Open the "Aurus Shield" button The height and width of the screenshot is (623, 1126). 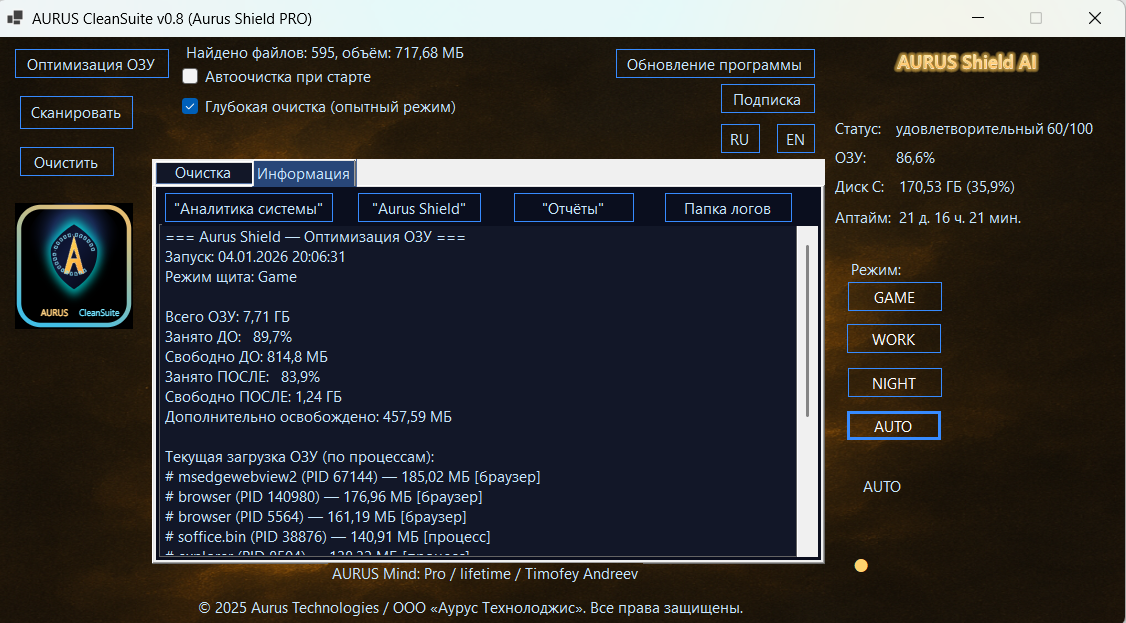point(419,208)
